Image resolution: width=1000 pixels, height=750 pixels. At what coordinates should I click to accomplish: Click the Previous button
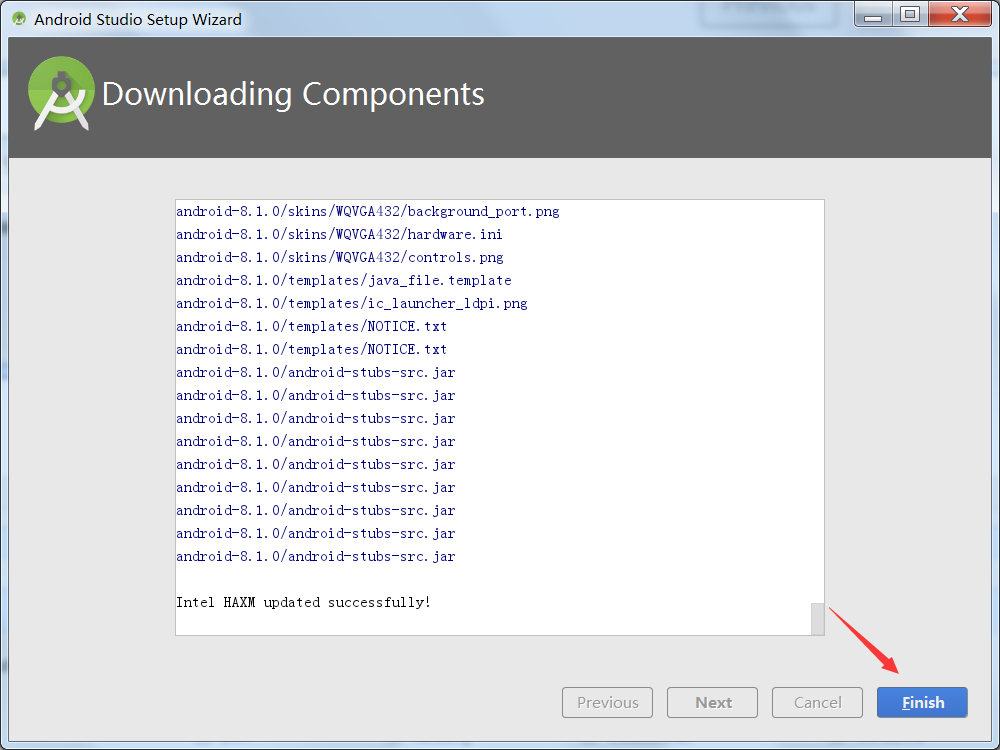pos(607,702)
